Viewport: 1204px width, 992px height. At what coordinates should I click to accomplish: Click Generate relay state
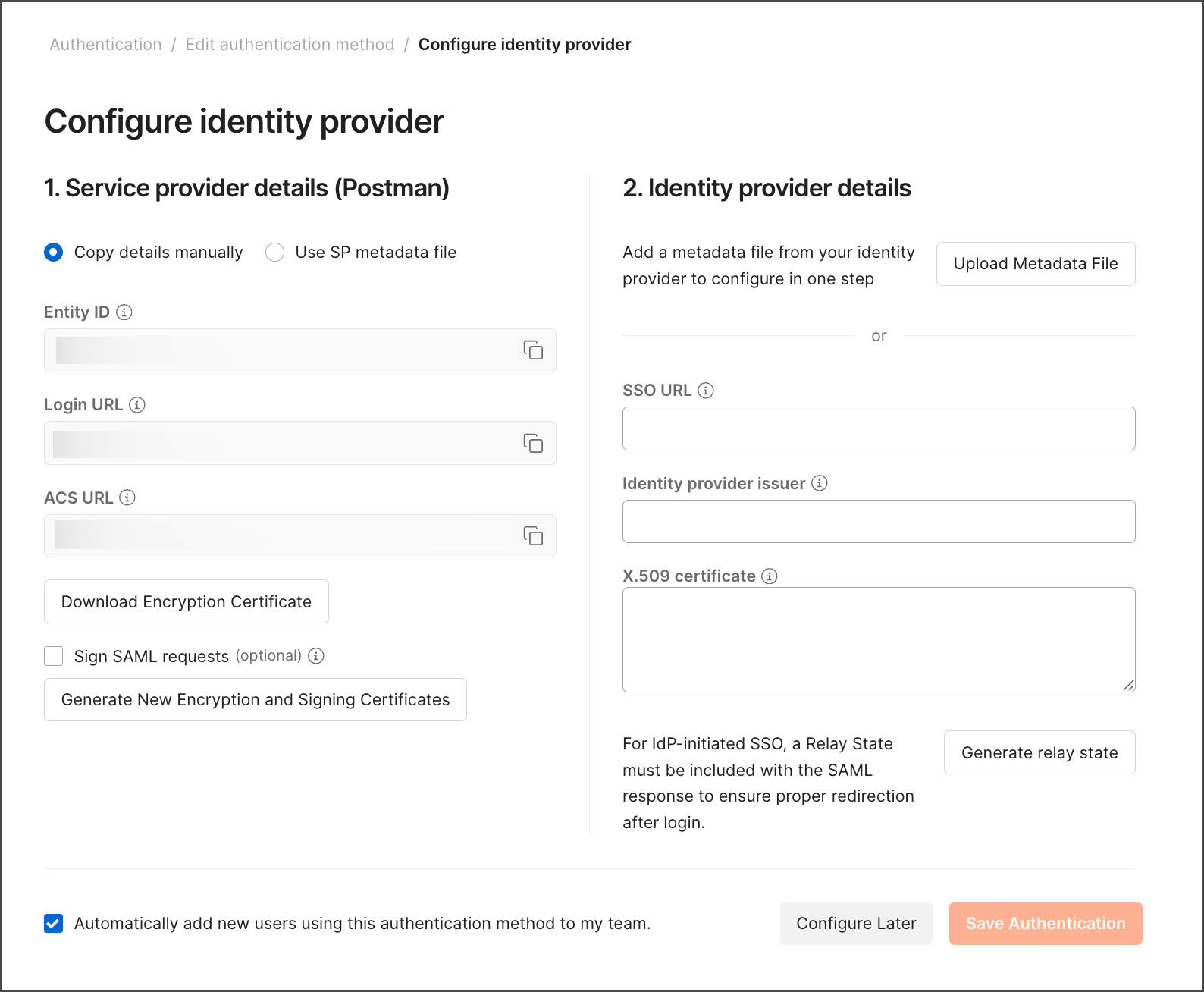pos(1039,752)
